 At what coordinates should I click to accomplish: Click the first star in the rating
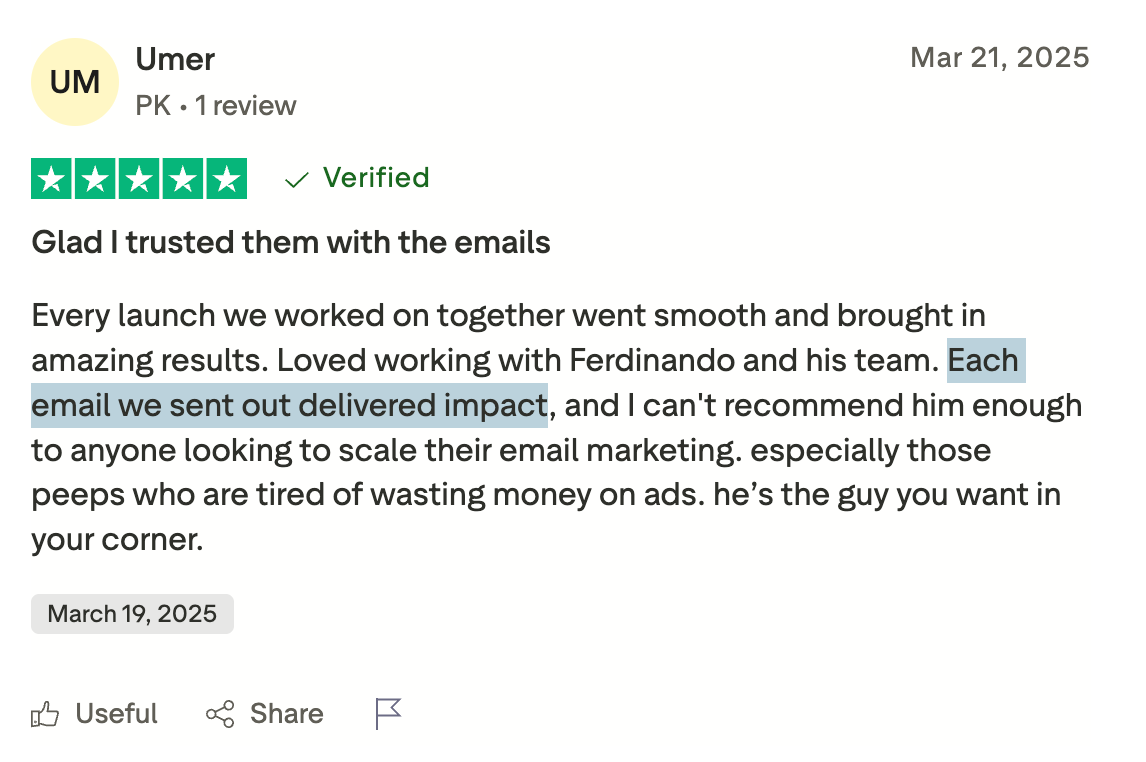coord(53,180)
